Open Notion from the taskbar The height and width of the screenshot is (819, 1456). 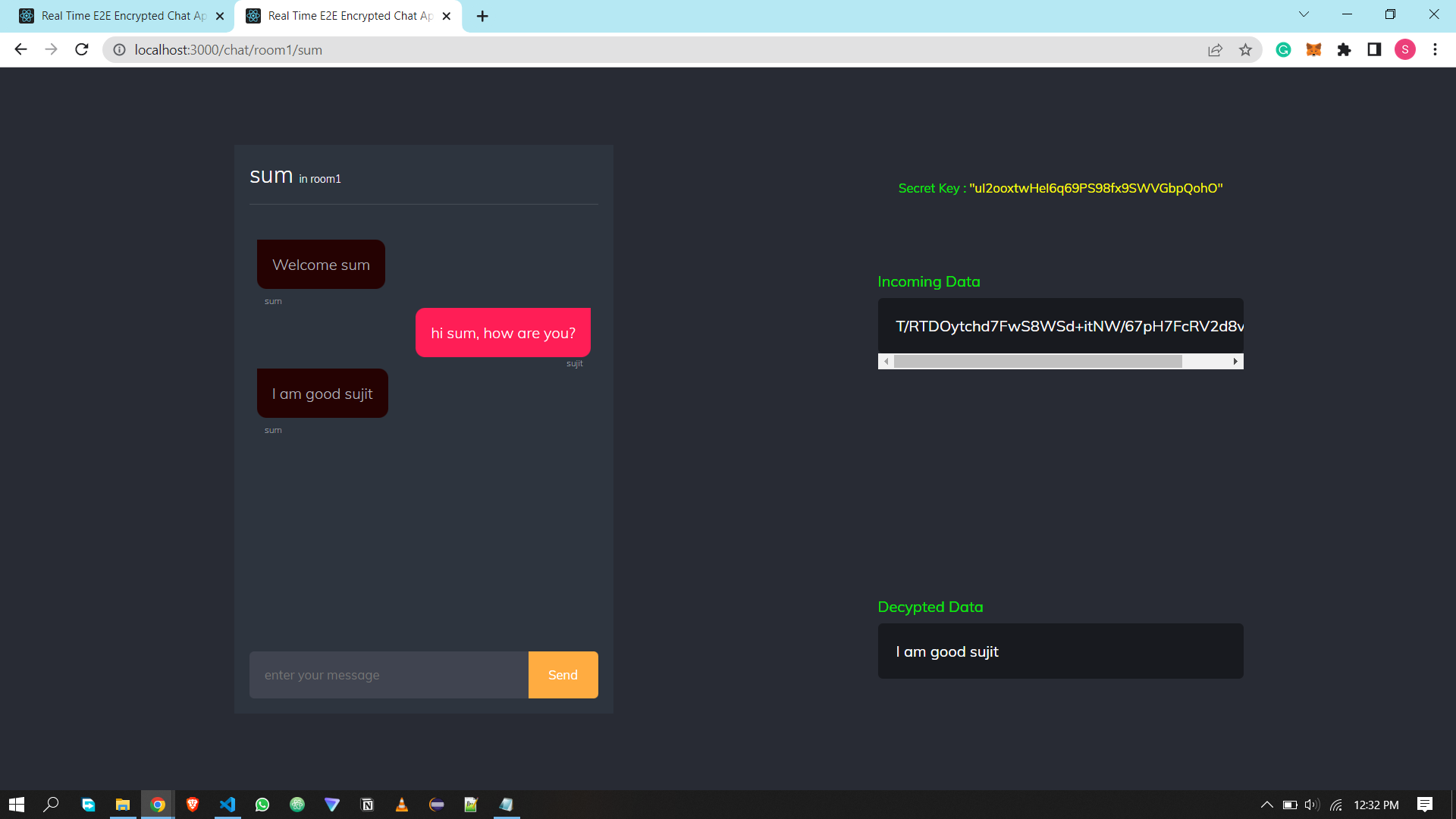tap(367, 805)
